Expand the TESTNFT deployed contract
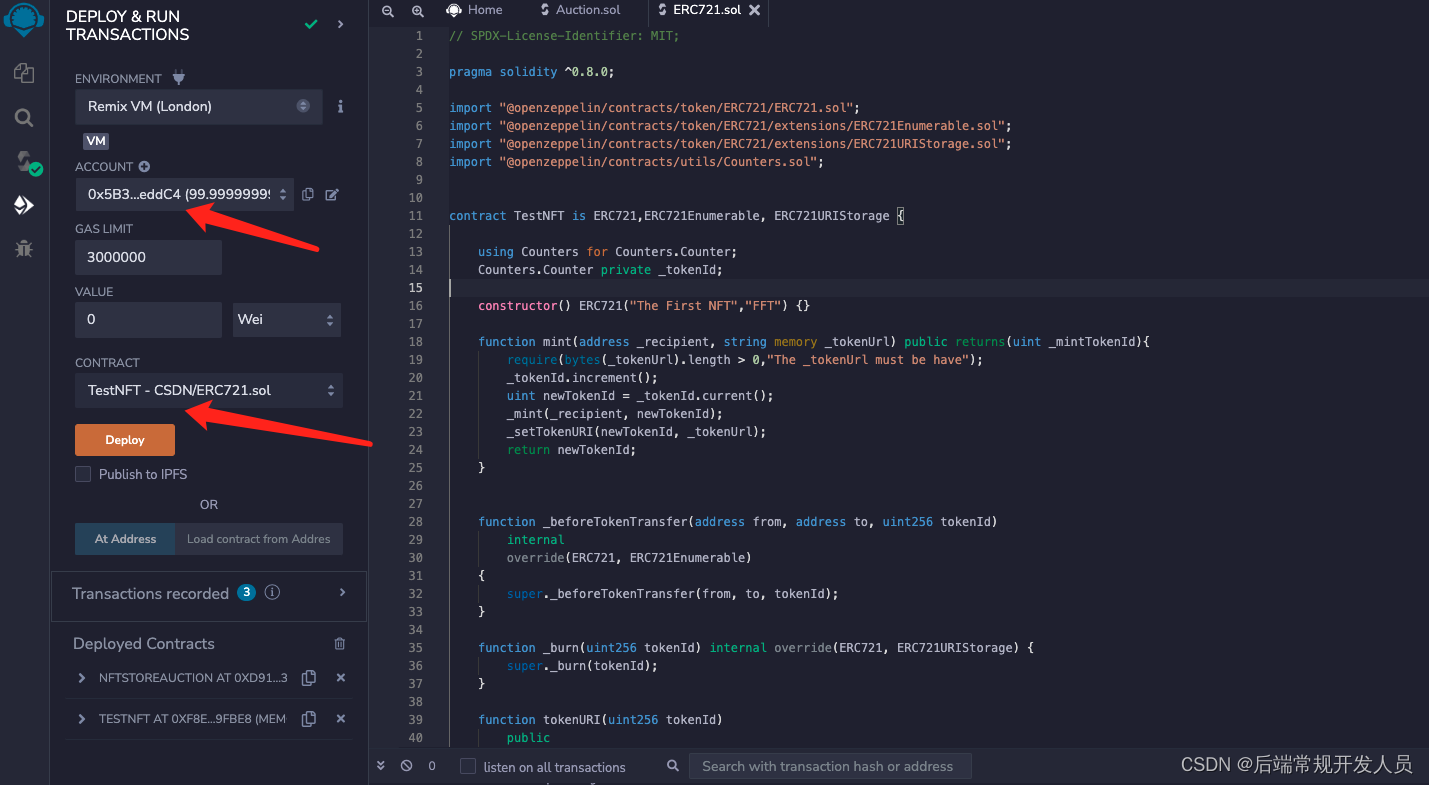 click(x=82, y=719)
